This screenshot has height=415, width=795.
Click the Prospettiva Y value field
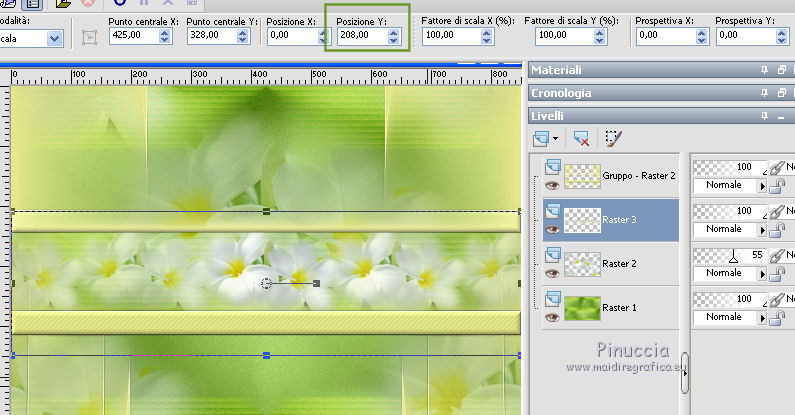tap(746, 35)
